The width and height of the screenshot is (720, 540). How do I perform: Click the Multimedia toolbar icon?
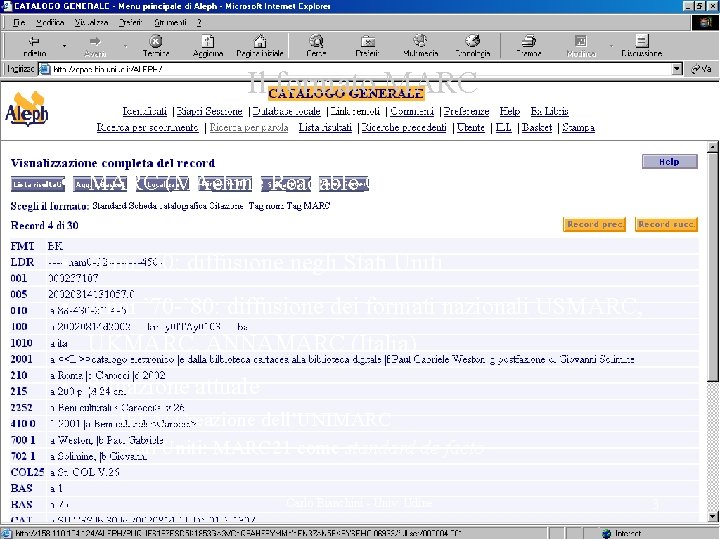[420, 45]
